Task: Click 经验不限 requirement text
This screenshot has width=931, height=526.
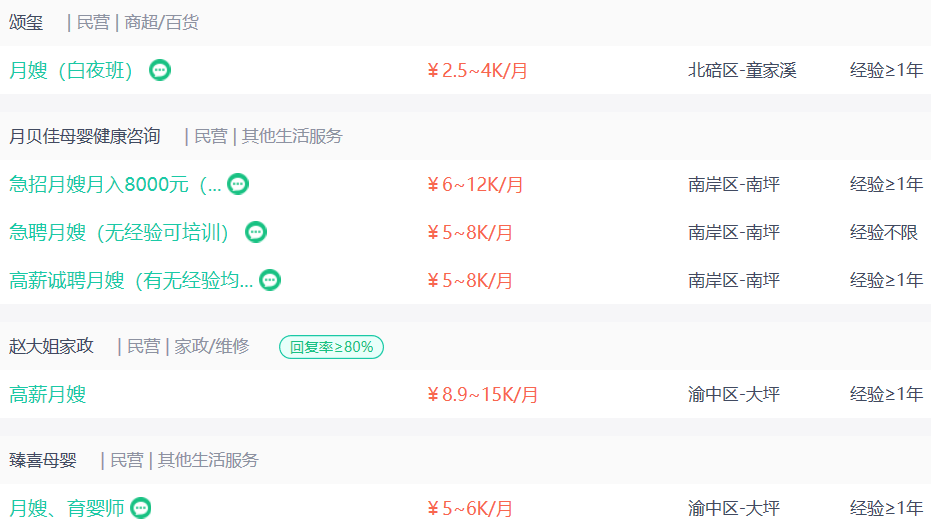Action: pos(884,232)
